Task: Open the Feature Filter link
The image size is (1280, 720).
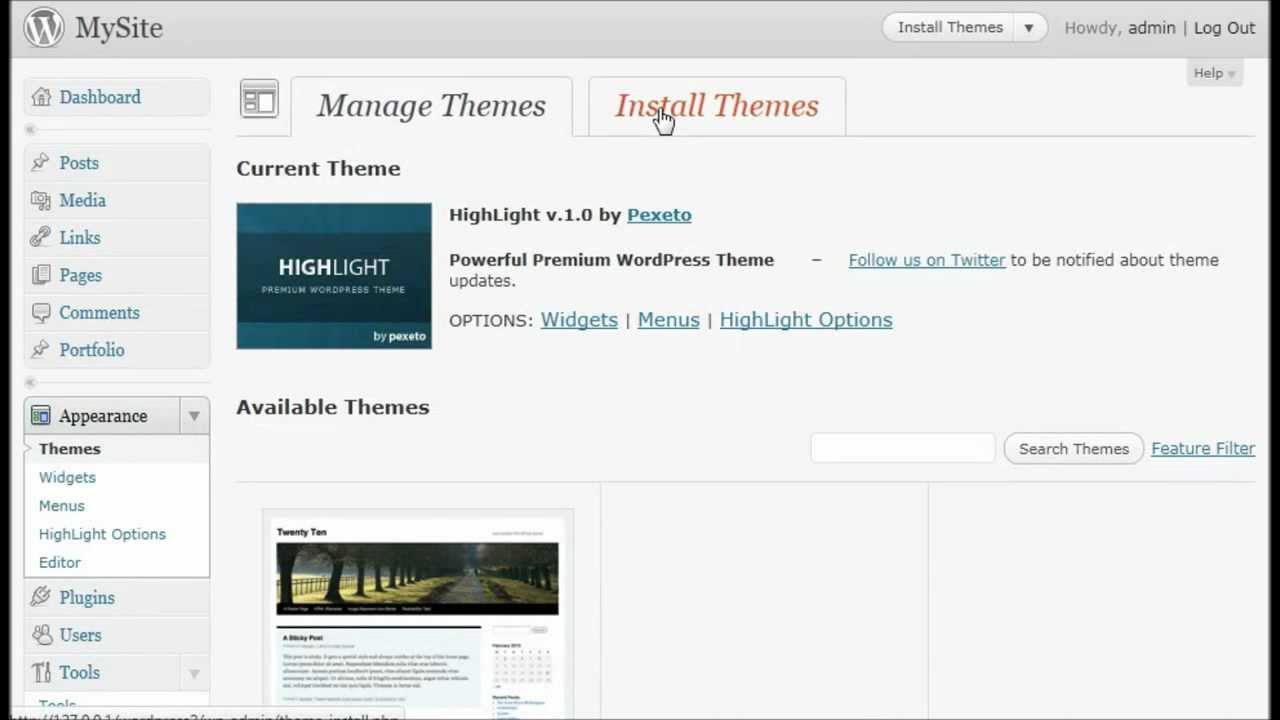Action: (1203, 449)
